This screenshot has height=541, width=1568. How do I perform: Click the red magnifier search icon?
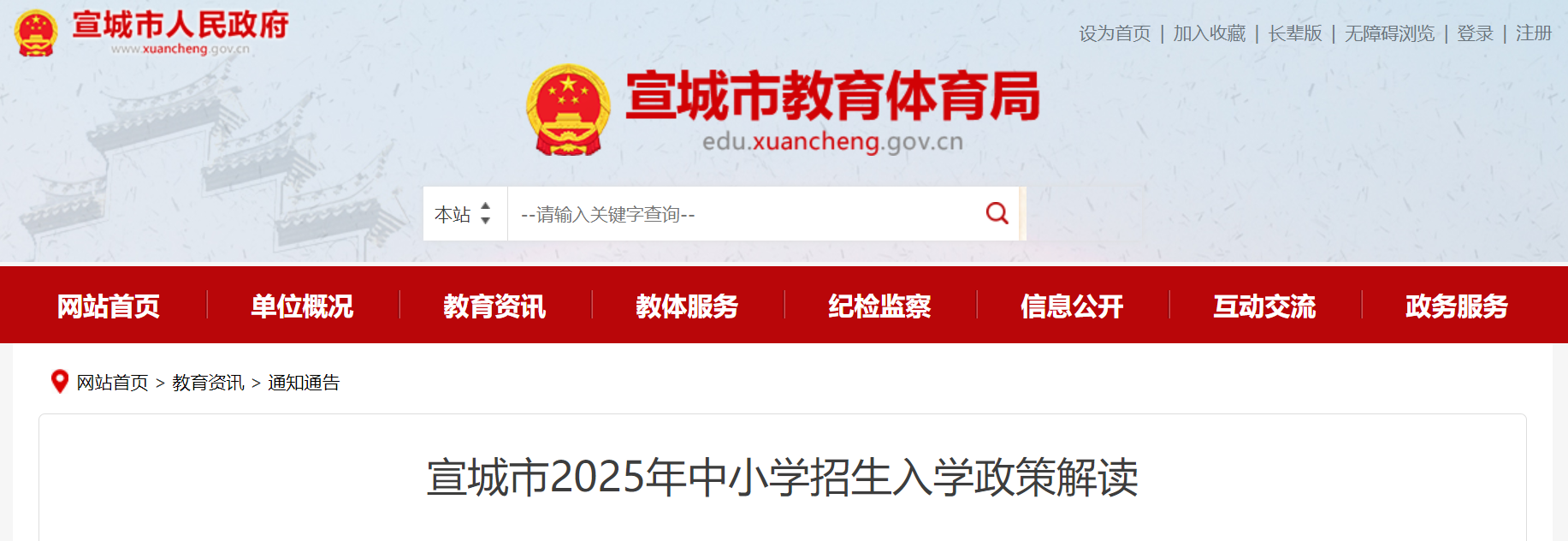click(997, 213)
